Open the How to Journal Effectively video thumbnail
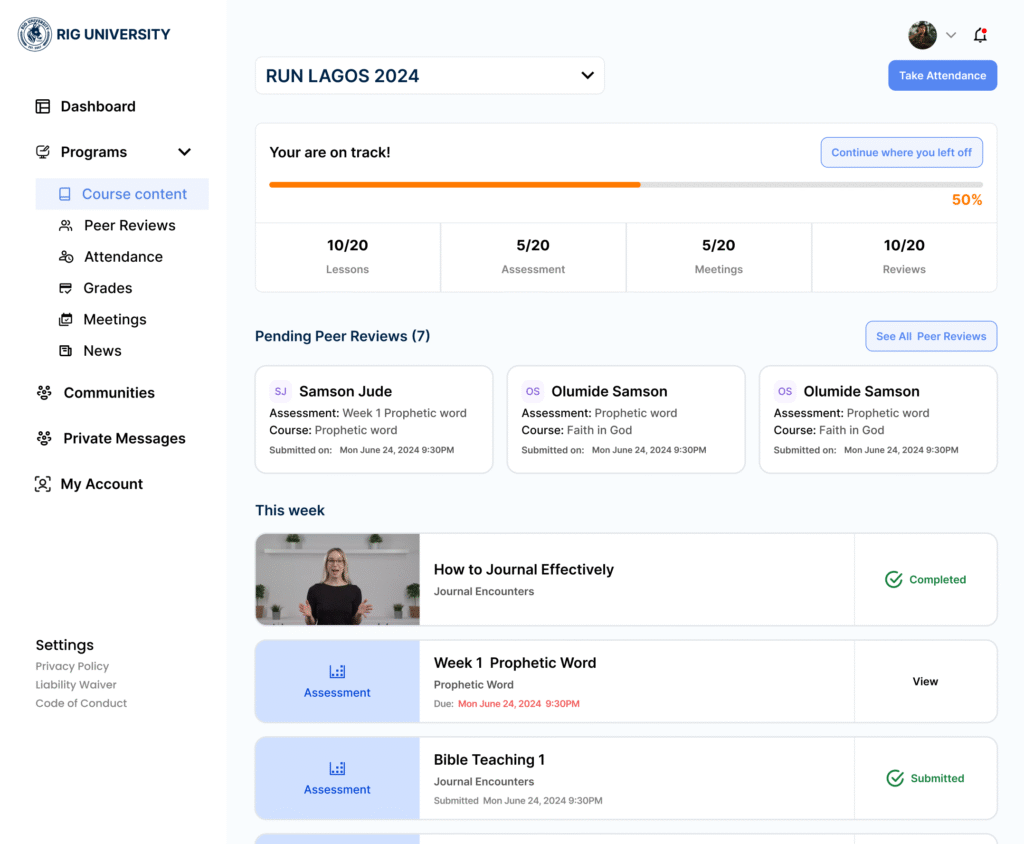 pyautogui.click(x=337, y=579)
